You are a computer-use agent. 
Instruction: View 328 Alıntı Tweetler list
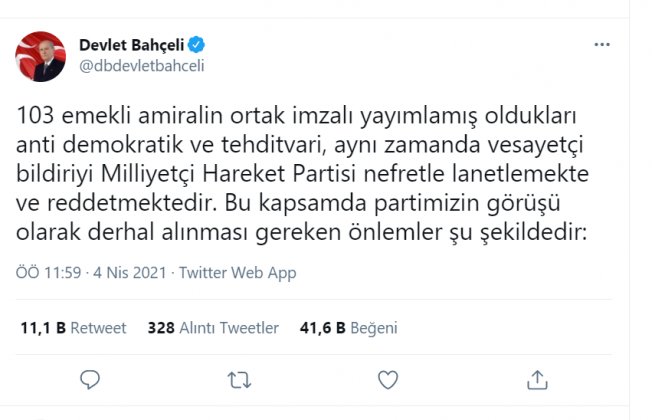(x=213, y=328)
